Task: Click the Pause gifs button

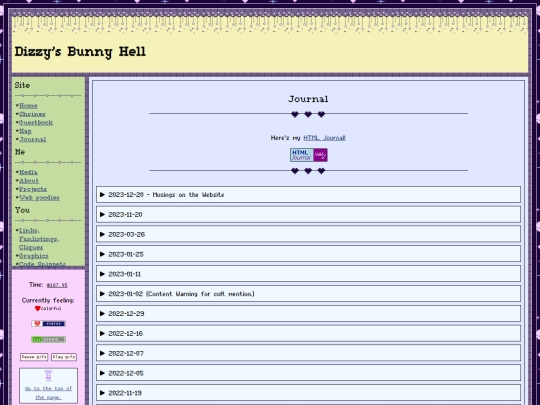Action: [x=34, y=357]
